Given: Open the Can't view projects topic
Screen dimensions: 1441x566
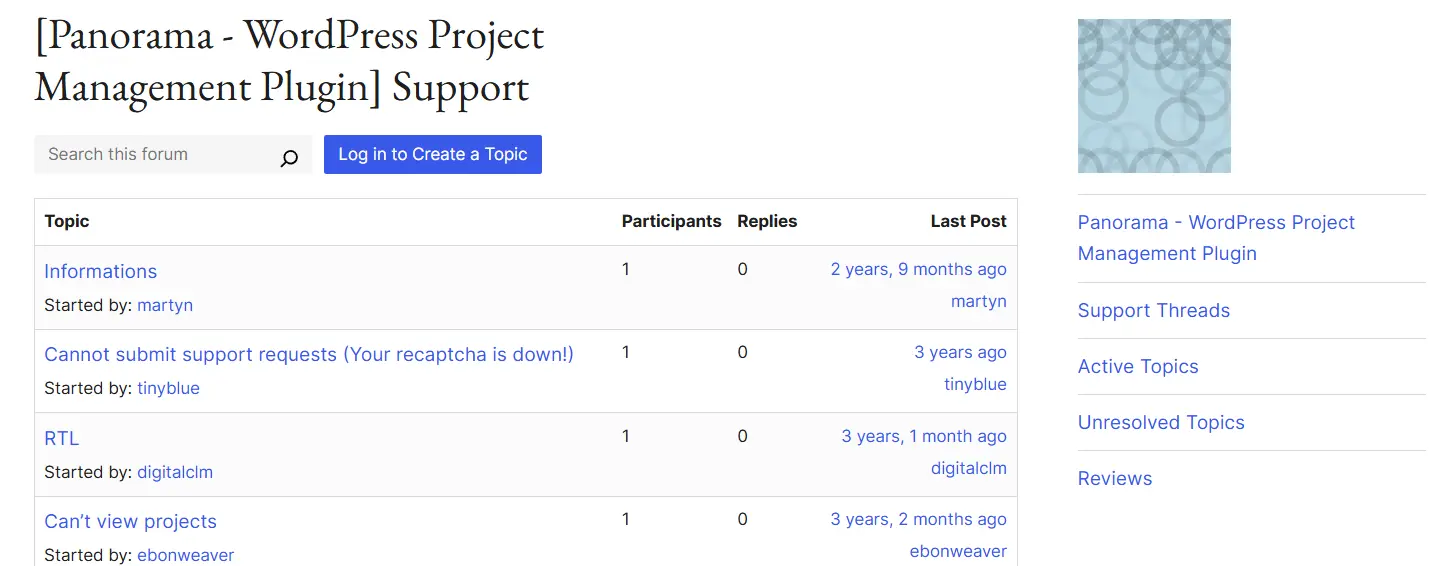Looking at the screenshot, I should coord(130,521).
